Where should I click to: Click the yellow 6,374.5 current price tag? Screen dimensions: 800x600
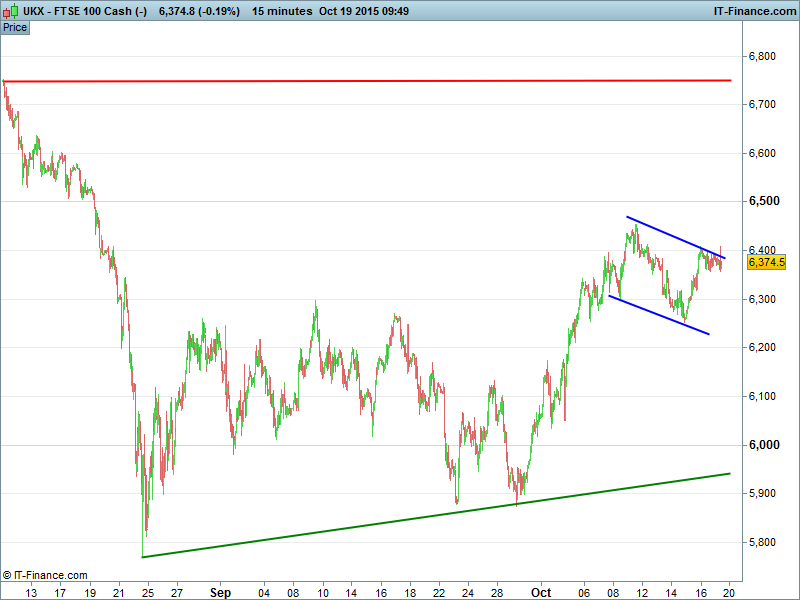765,262
